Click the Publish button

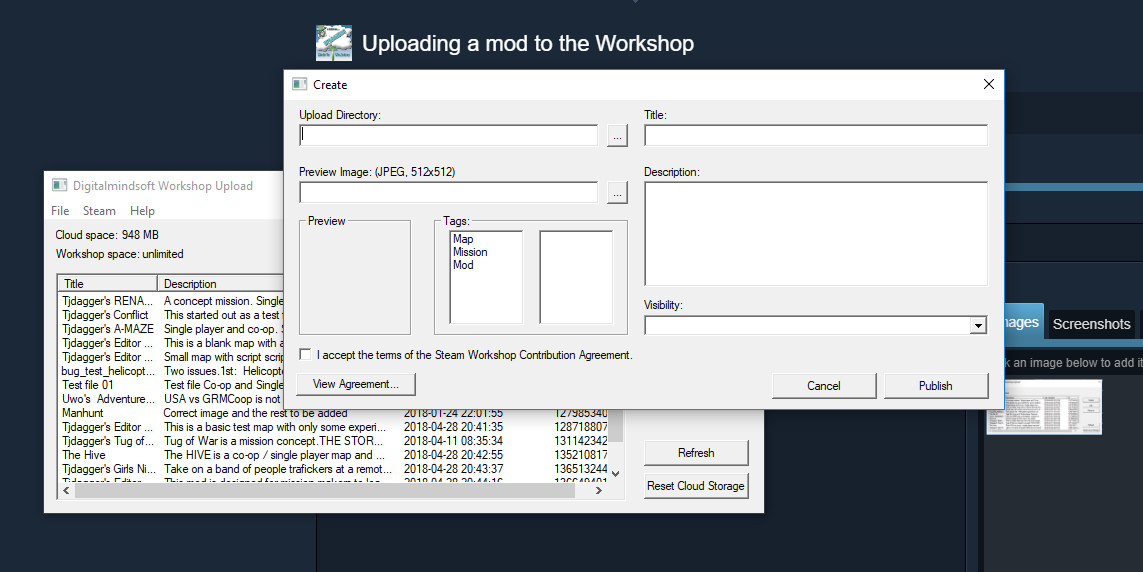click(935, 385)
